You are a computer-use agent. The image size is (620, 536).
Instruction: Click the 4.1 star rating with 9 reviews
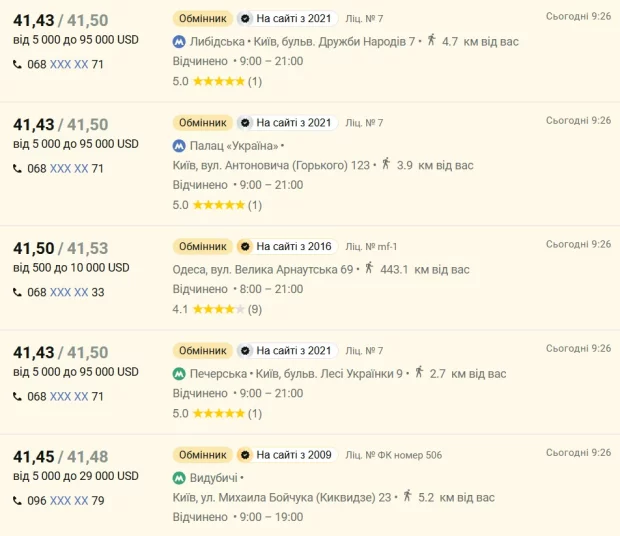217,310
